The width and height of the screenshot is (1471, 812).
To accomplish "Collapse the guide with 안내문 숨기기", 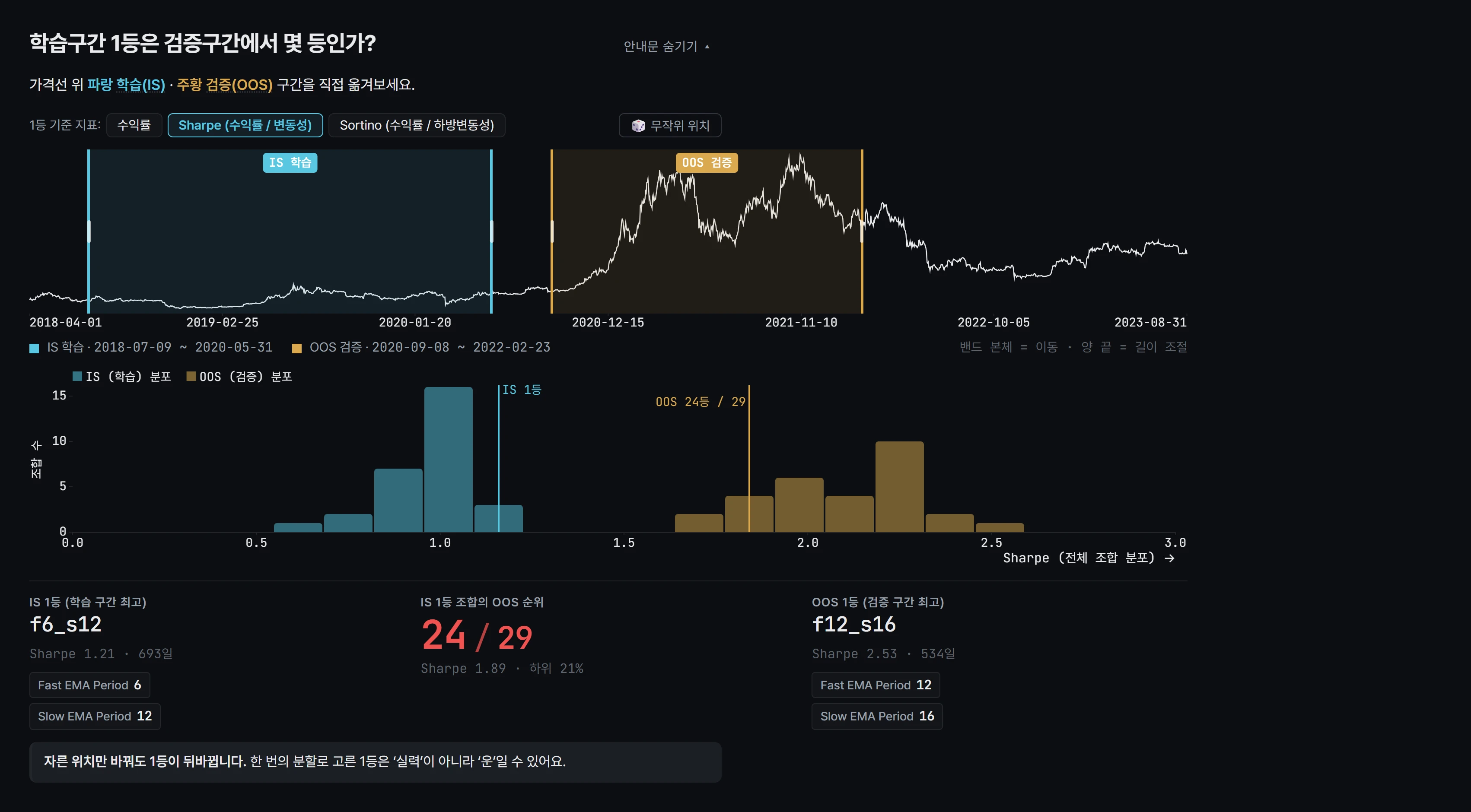I will click(x=666, y=46).
